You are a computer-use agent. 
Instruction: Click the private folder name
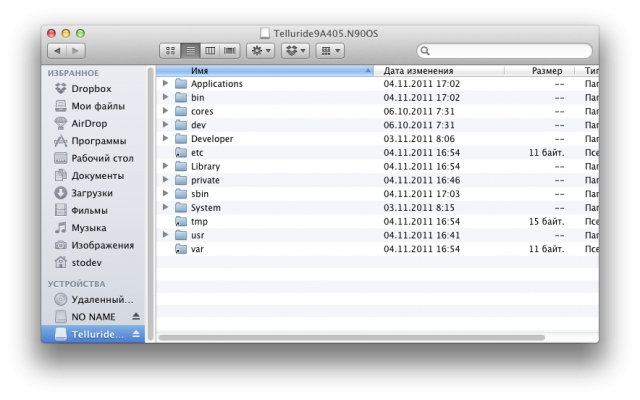click(x=205, y=180)
